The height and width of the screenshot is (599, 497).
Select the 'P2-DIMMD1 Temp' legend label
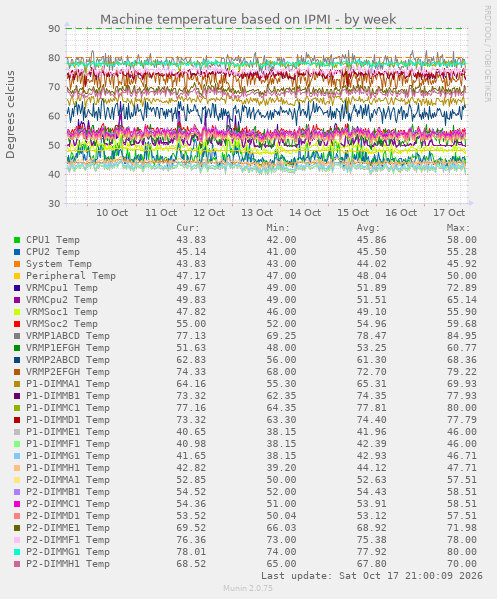tap(68, 516)
